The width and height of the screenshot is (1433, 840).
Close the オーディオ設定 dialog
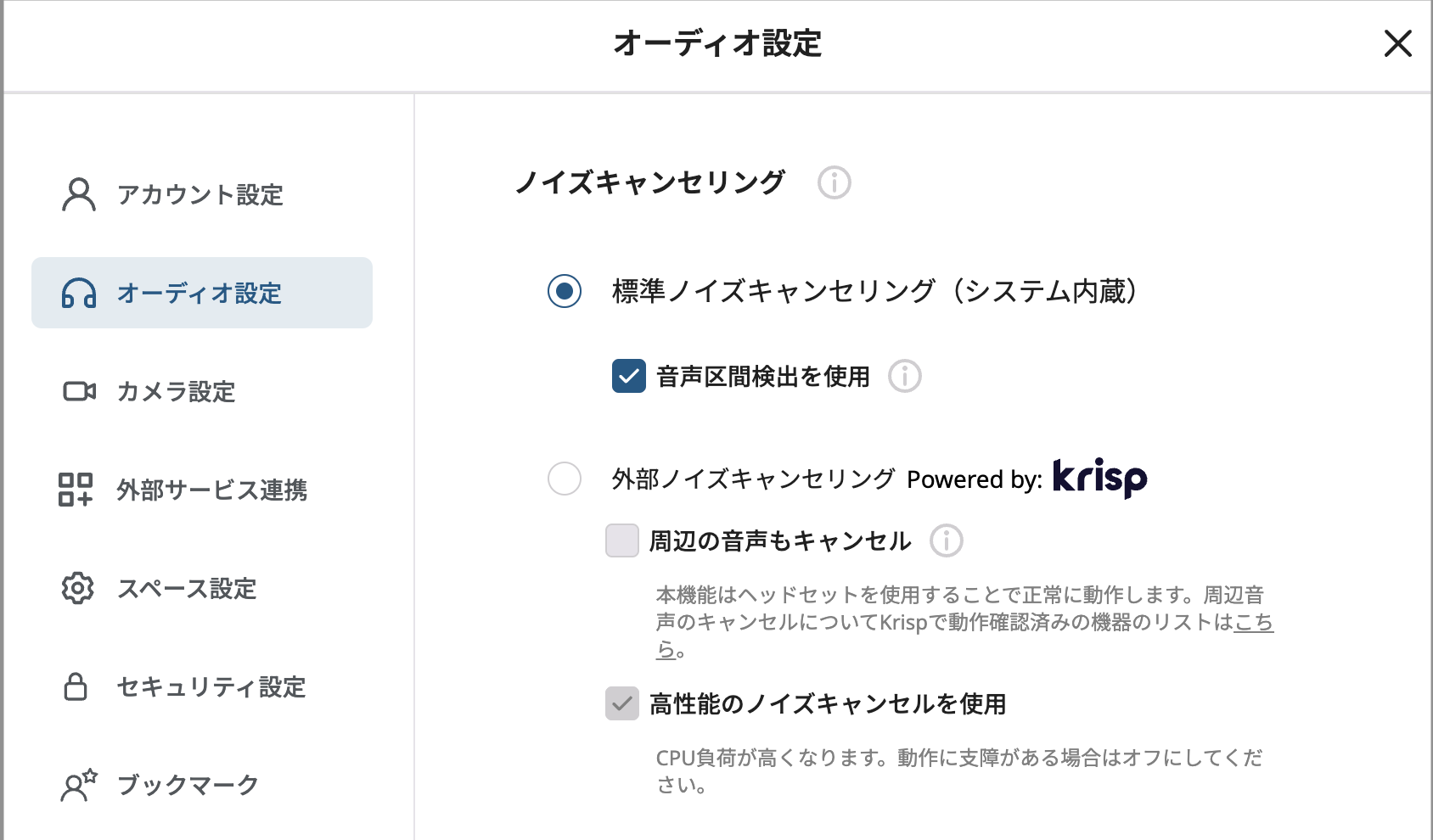(1396, 44)
